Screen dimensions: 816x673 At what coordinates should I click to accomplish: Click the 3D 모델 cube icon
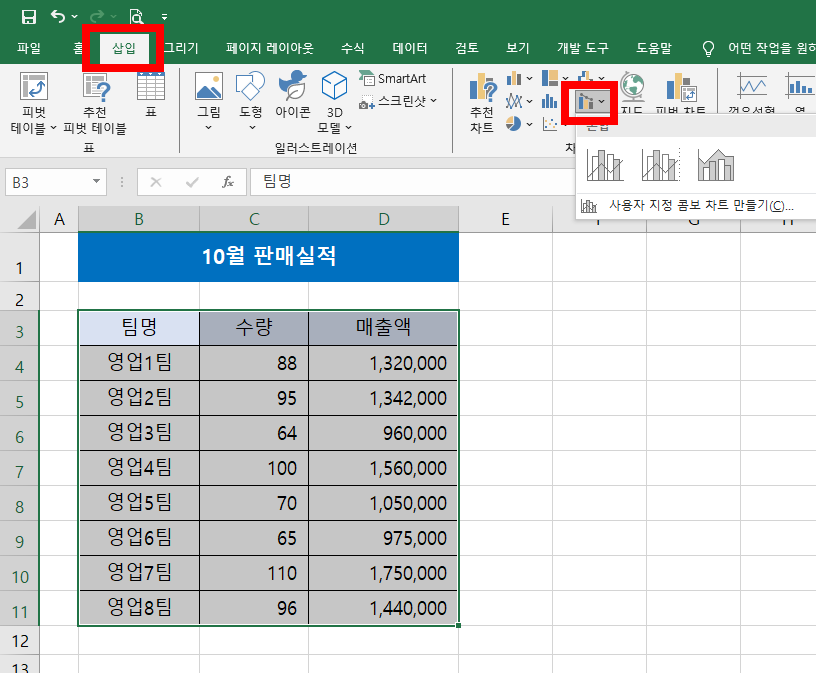click(x=334, y=86)
